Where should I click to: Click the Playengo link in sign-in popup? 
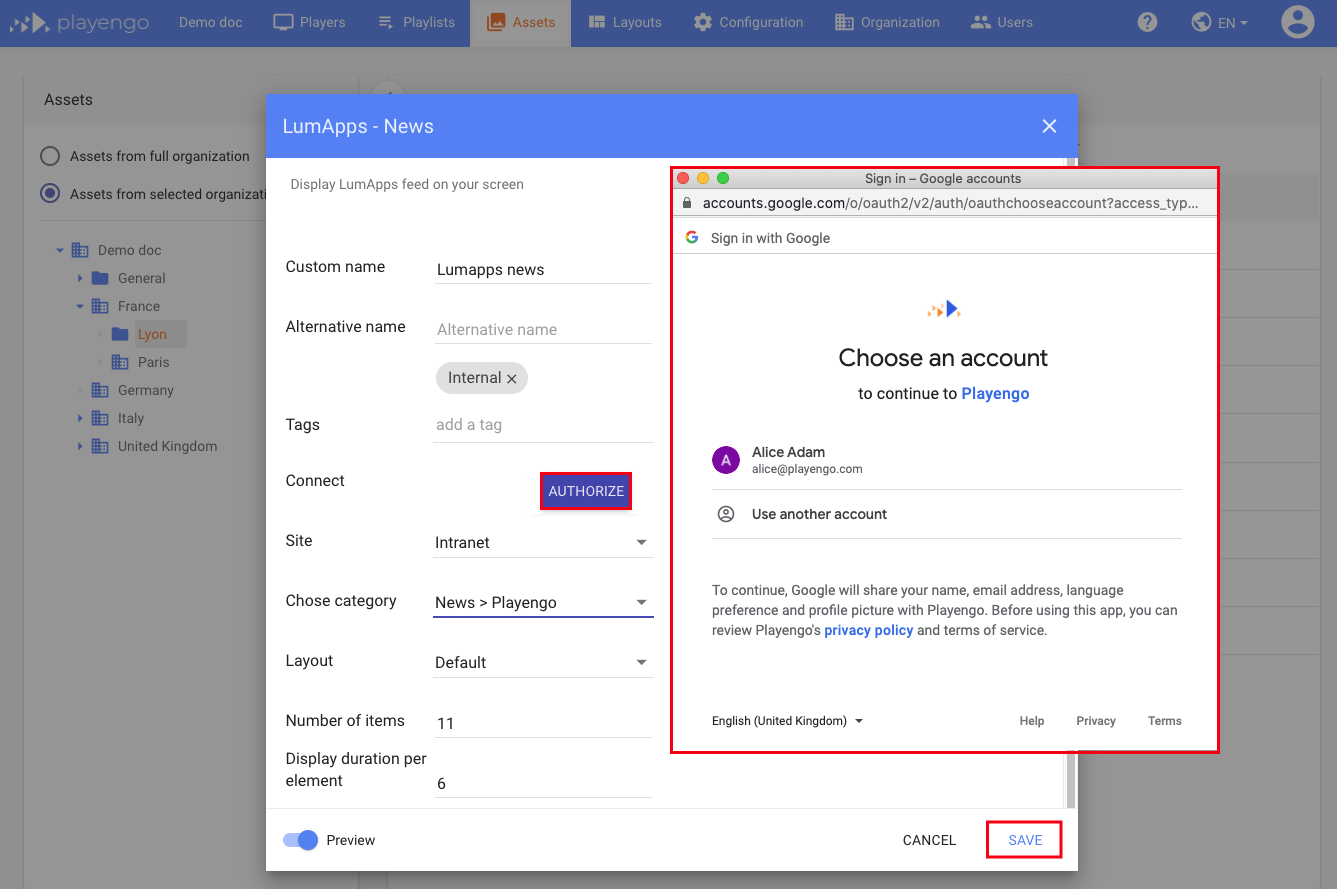(x=995, y=394)
